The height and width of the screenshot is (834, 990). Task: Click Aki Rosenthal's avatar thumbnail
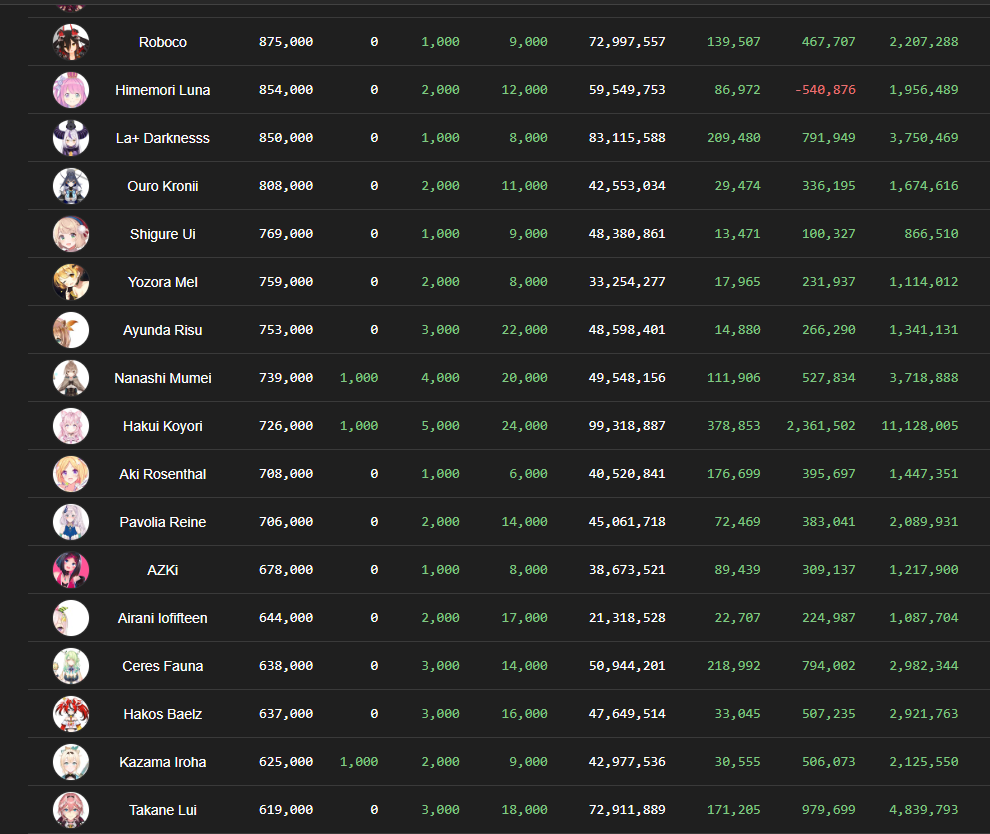[71, 474]
